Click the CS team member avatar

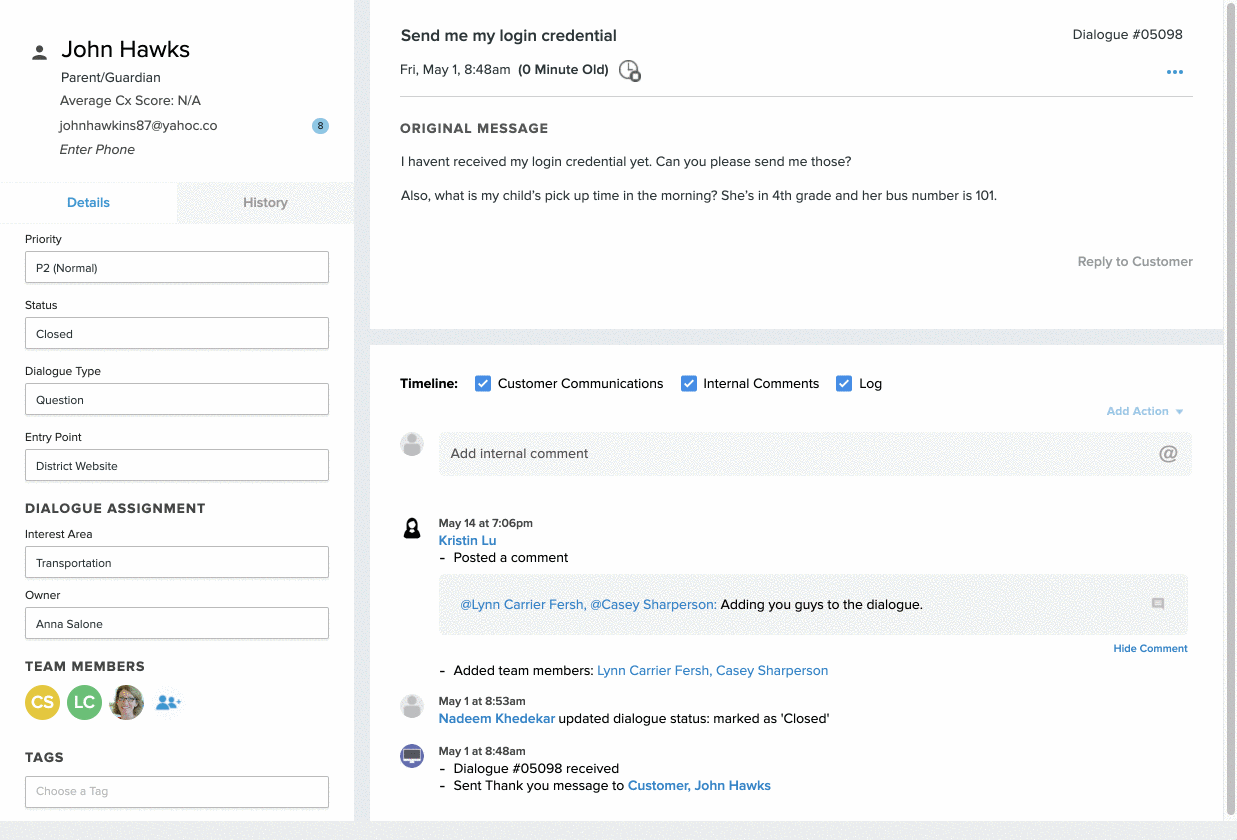coord(42,703)
